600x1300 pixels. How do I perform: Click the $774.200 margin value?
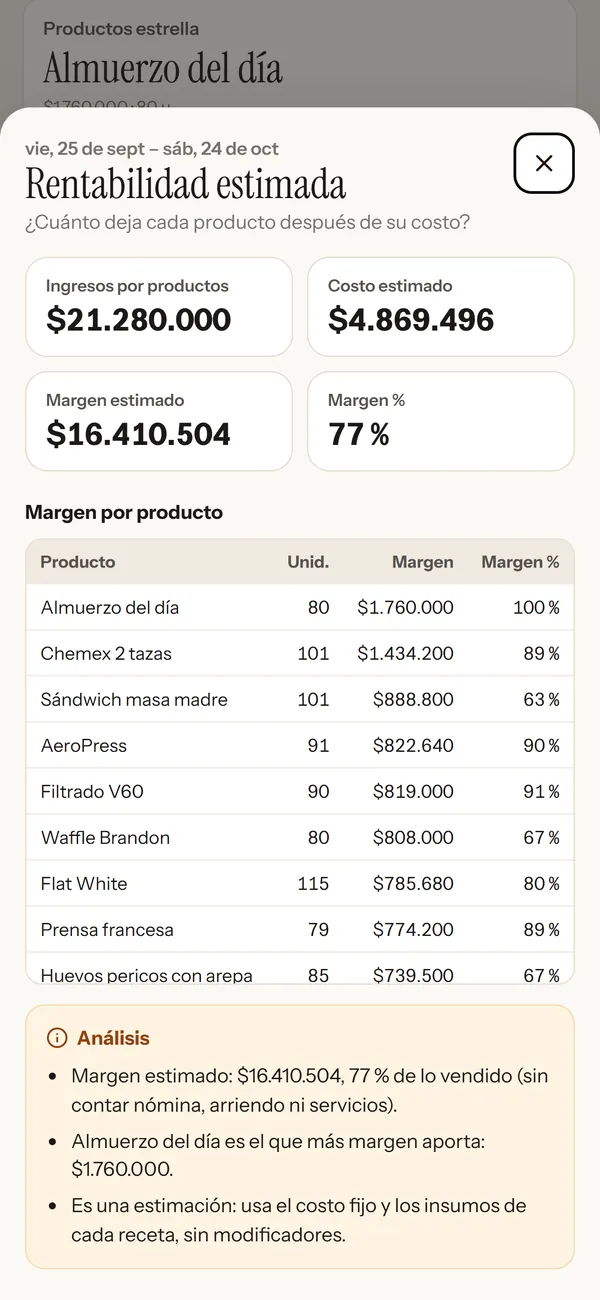pos(413,930)
